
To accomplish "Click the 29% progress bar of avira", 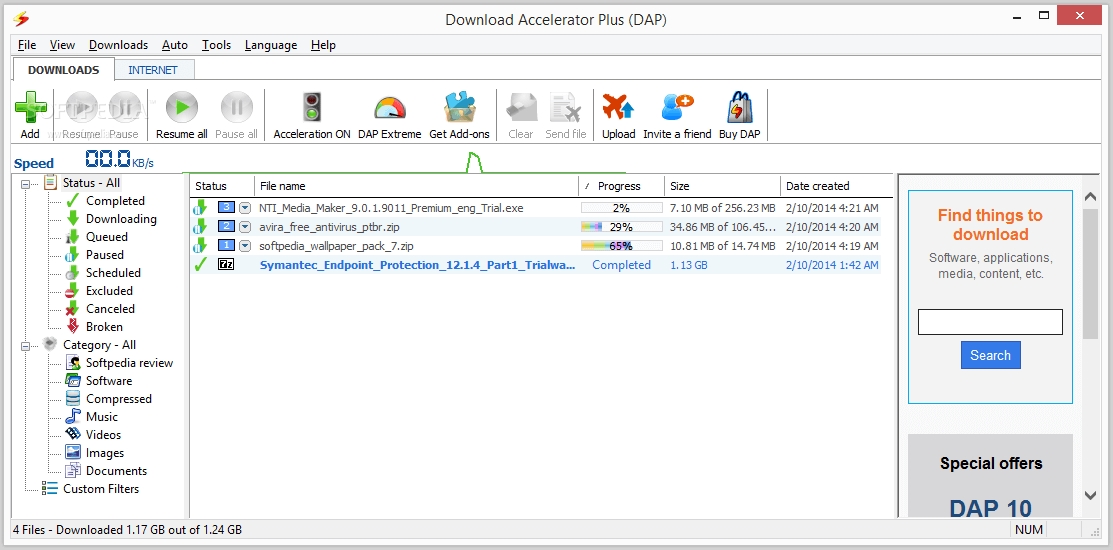I will 622,227.
